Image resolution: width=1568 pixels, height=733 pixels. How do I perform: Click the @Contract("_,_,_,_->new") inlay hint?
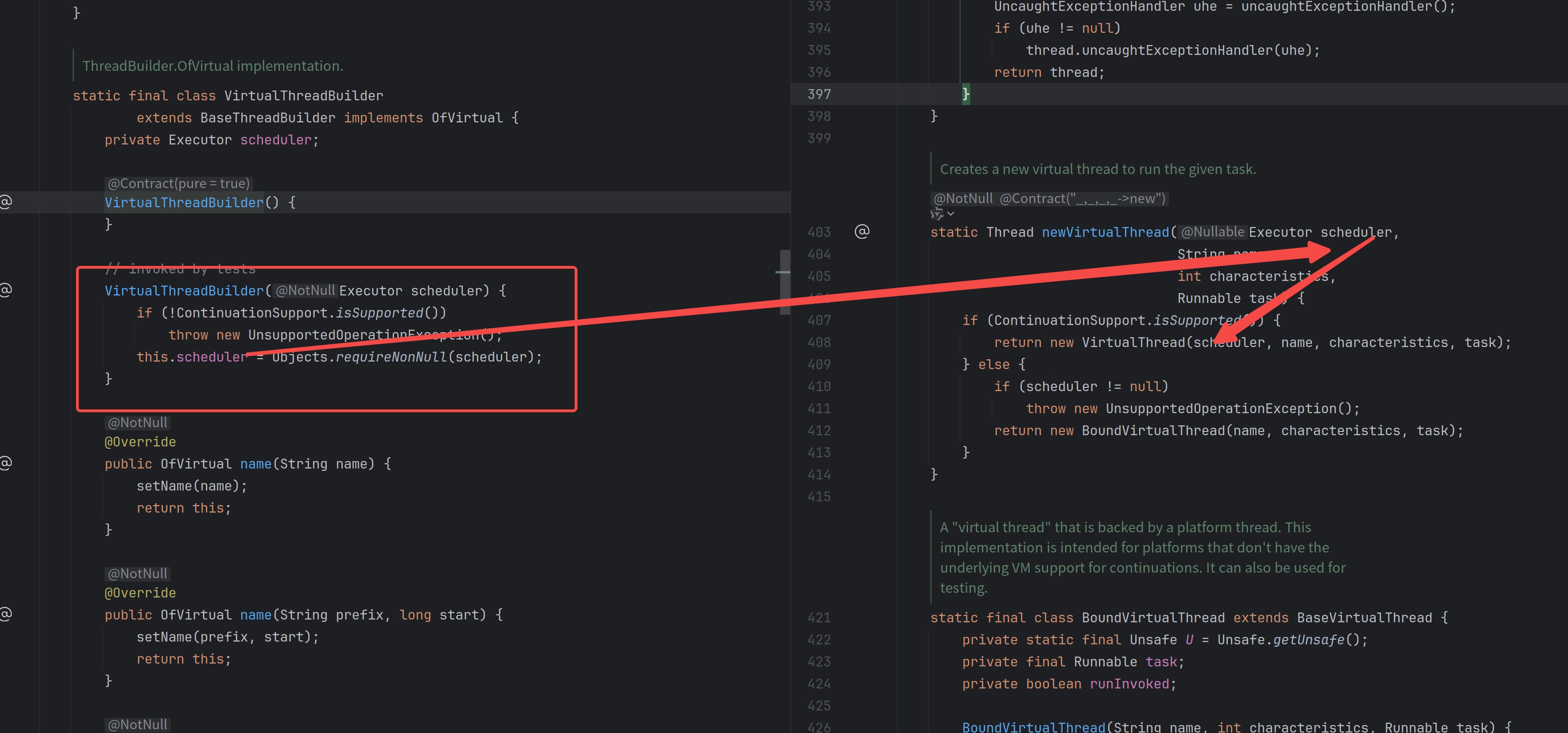pyautogui.click(x=1082, y=198)
